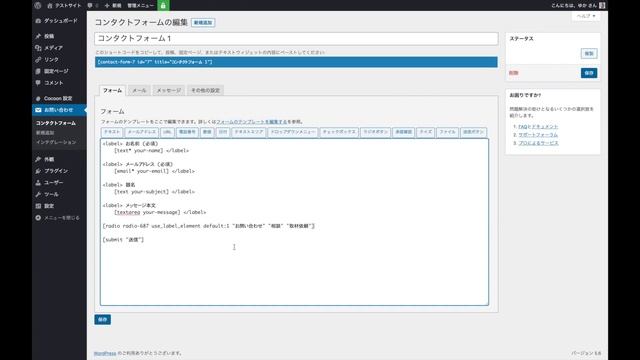Click the radio-687 tag line in editor
This screenshot has width=640, height=360.
[x=209, y=226]
